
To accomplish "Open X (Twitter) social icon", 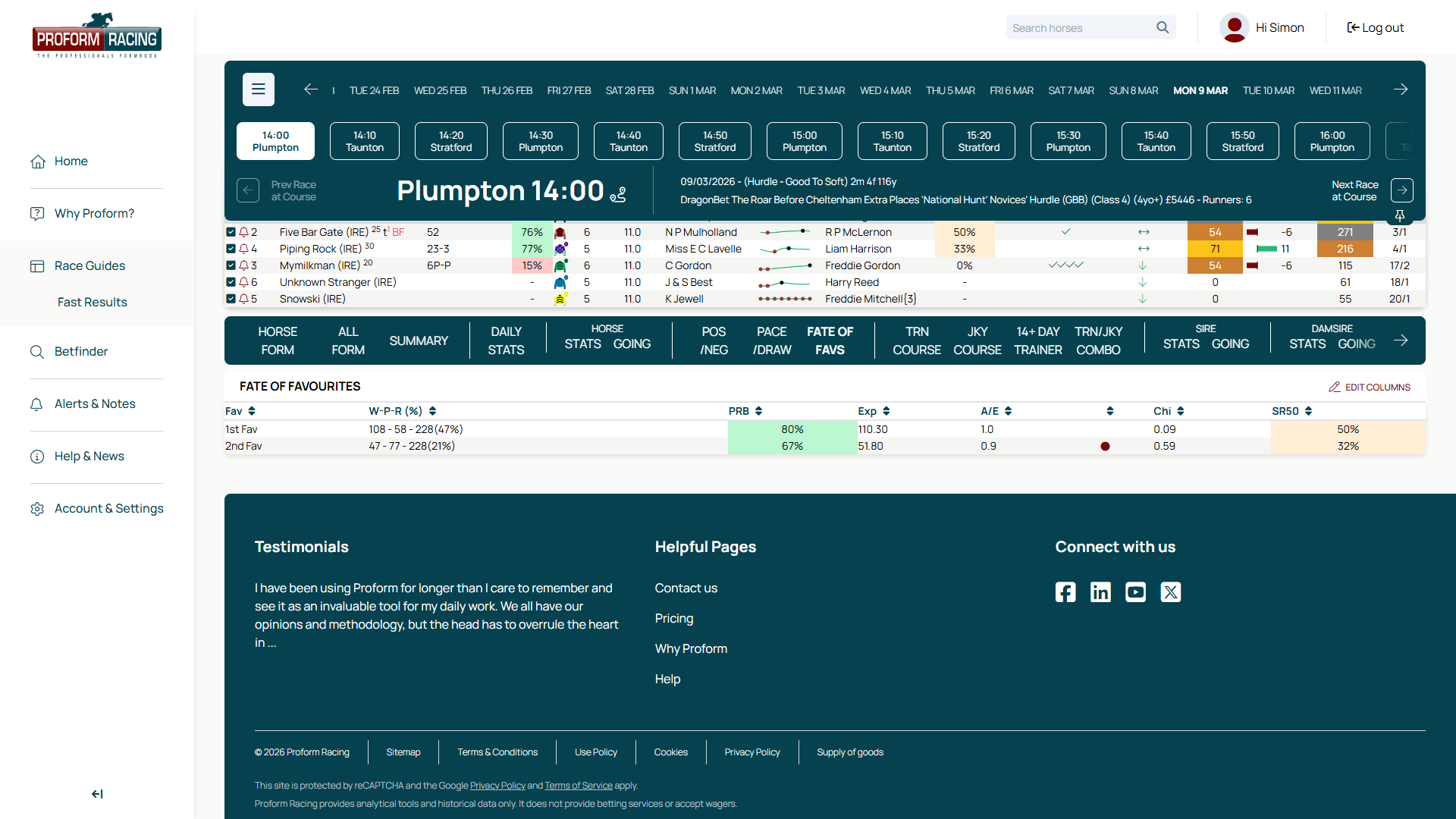I will [1171, 592].
